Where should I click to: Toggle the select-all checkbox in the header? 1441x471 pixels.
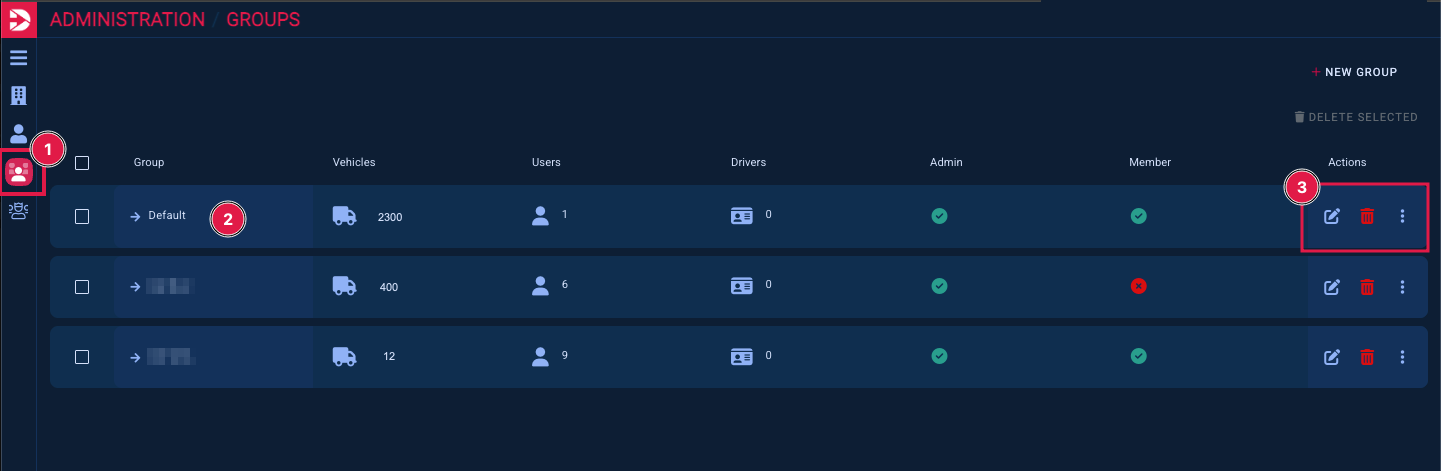(82, 163)
